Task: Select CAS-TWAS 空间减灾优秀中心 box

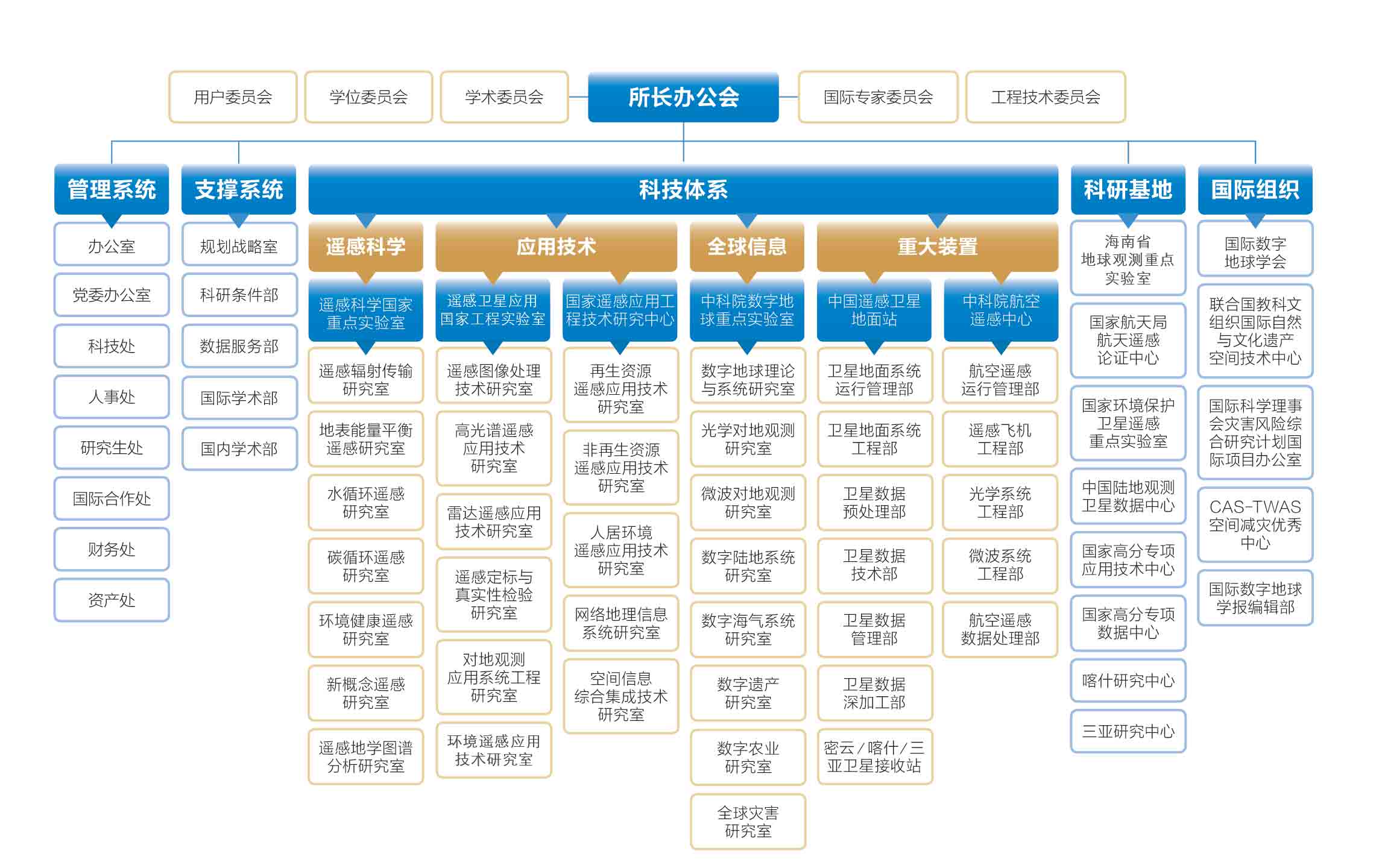Action: click(1255, 524)
